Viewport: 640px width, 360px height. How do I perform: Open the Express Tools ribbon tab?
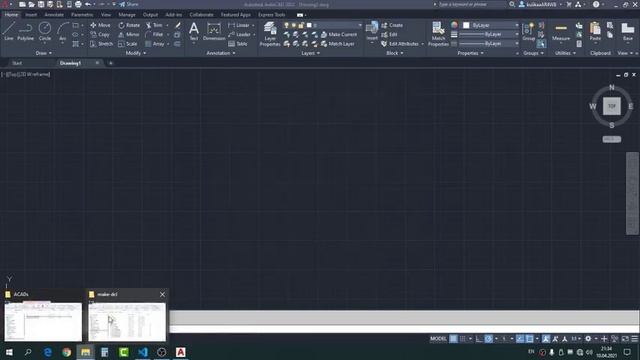click(x=271, y=15)
